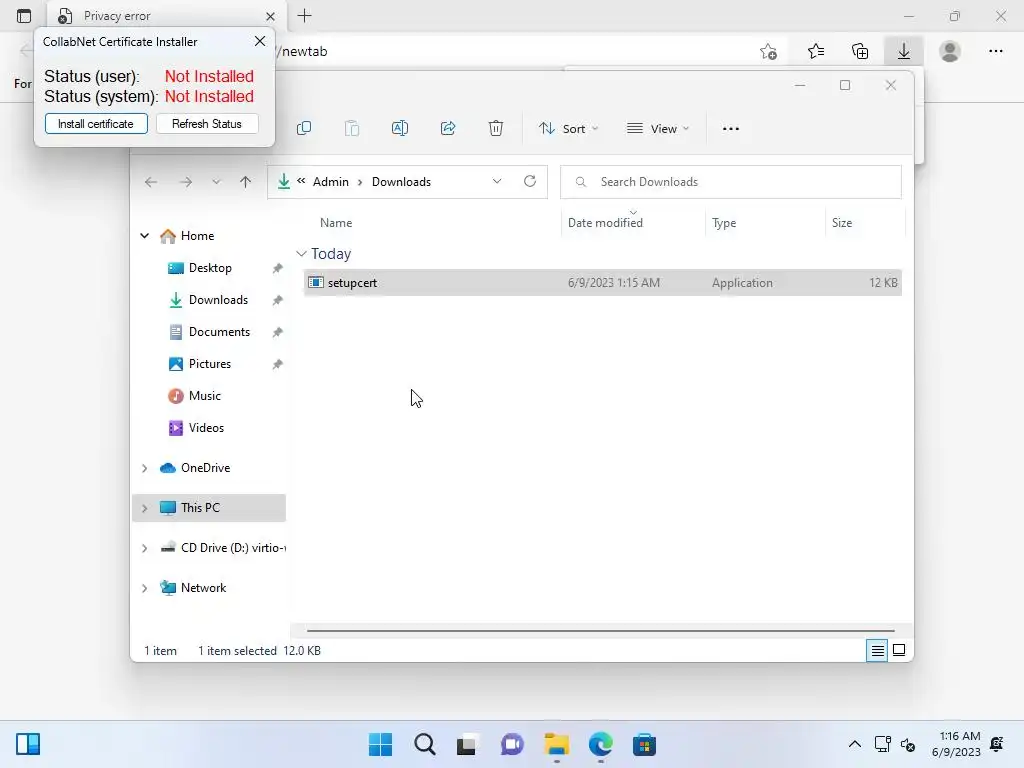Select the setupcert file
Screen dimensions: 1024x768
(602, 283)
